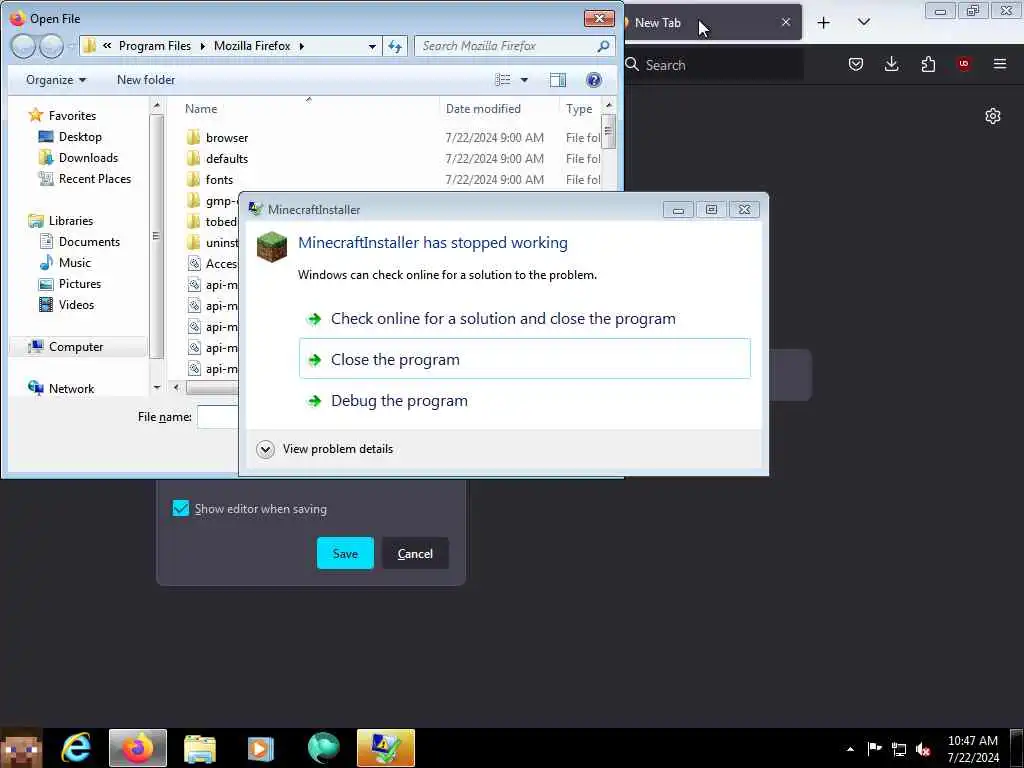1024x768 pixels.
Task: Open Firefox Extensions puzzle icon
Action: pos(928,64)
